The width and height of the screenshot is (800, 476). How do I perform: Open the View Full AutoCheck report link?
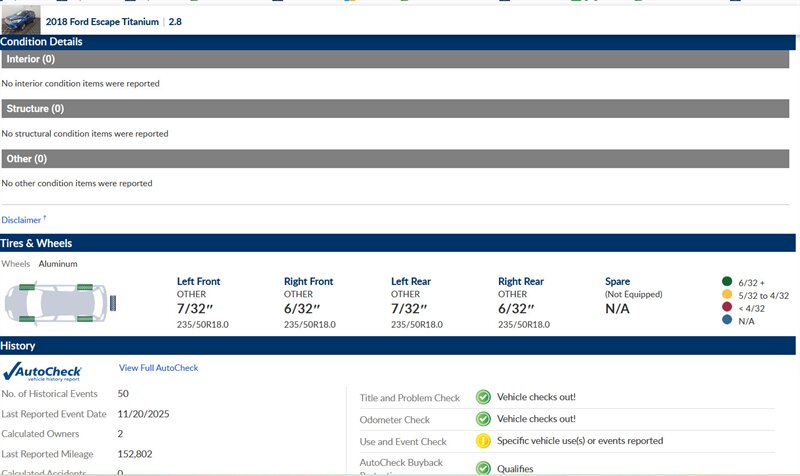pyautogui.click(x=158, y=368)
